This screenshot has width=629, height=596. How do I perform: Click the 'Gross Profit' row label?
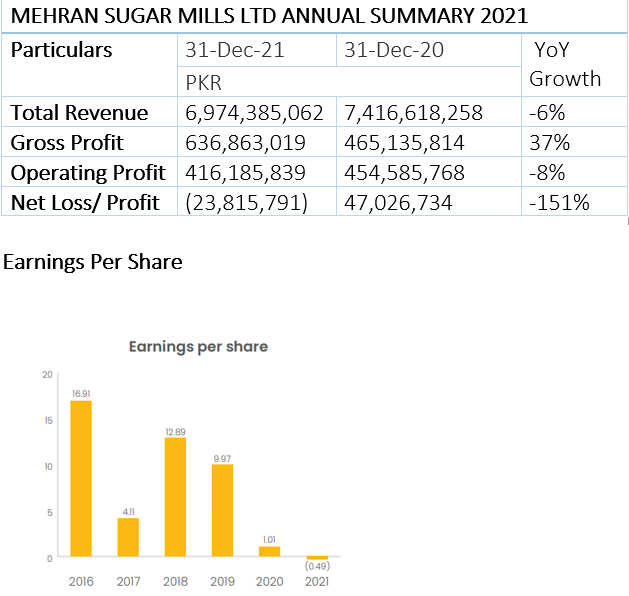67,142
